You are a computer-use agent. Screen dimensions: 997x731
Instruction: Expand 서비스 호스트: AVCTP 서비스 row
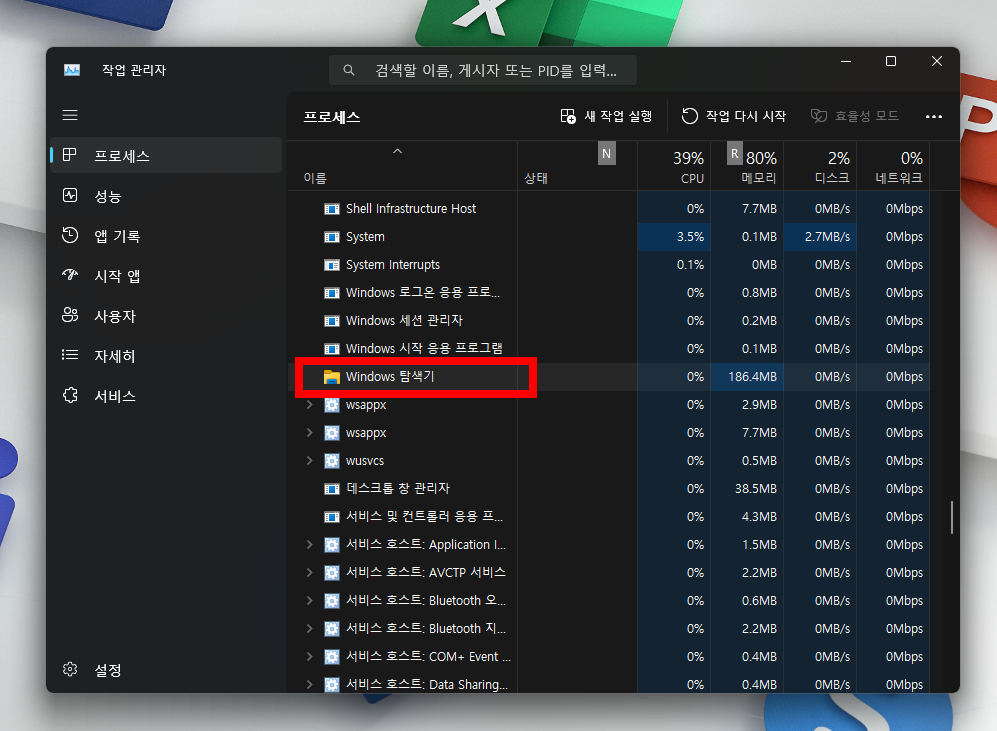pyautogui.click(x=310, y=573)
